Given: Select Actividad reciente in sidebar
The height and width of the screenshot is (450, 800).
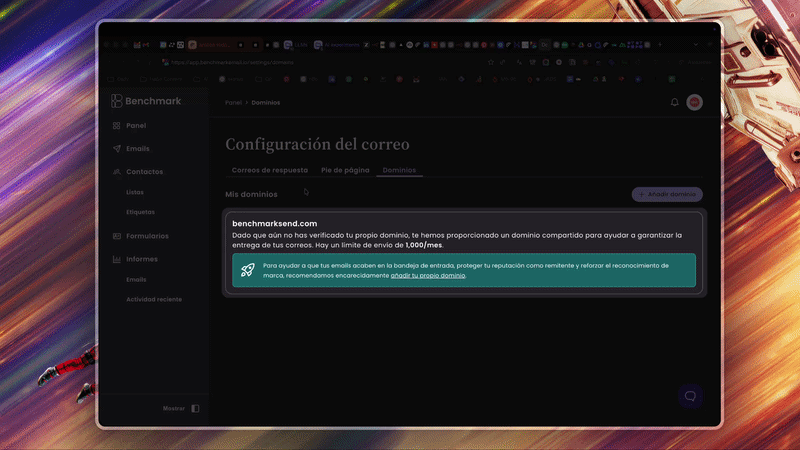Looking at the screenshot, I should tap(154, 299).
